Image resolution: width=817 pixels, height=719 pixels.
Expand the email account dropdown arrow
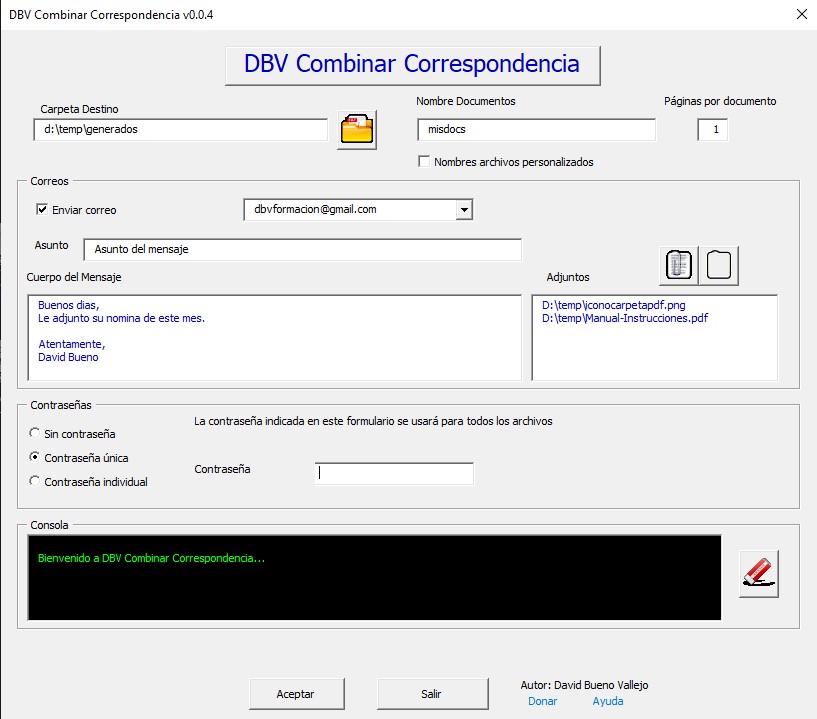464,209
